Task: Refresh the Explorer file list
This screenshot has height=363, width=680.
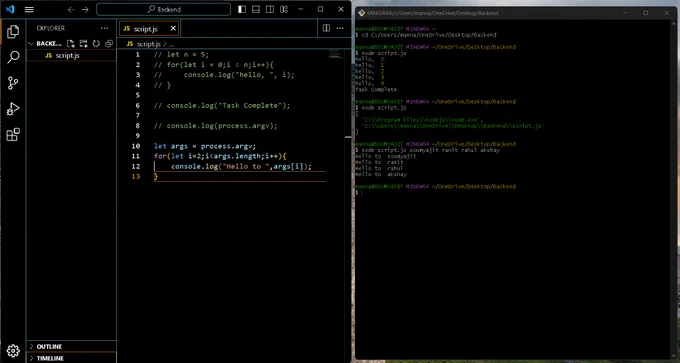Action: tap(96, 43)
